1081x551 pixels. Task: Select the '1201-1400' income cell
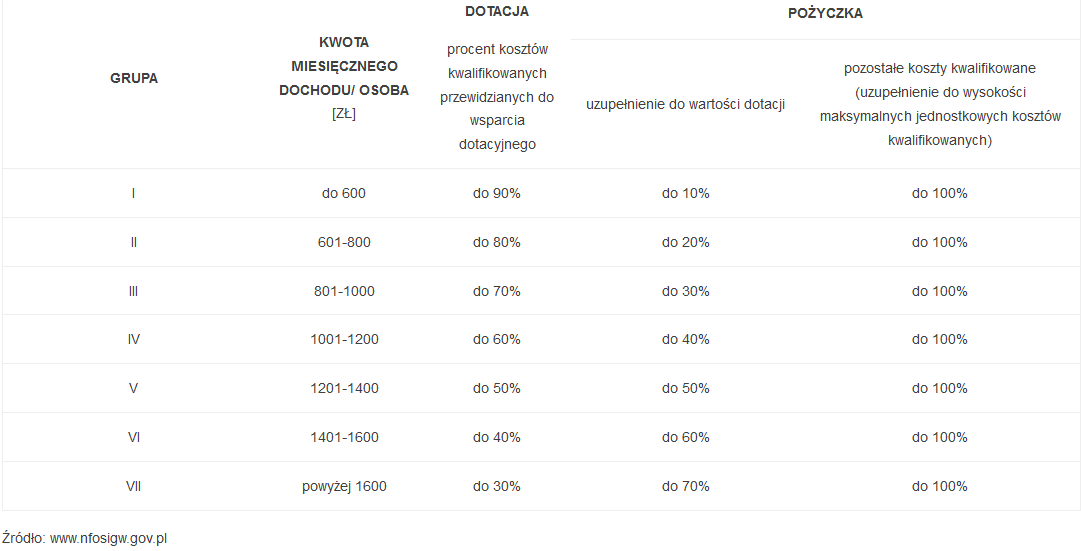pyautogui.click(x=343, y=389)
